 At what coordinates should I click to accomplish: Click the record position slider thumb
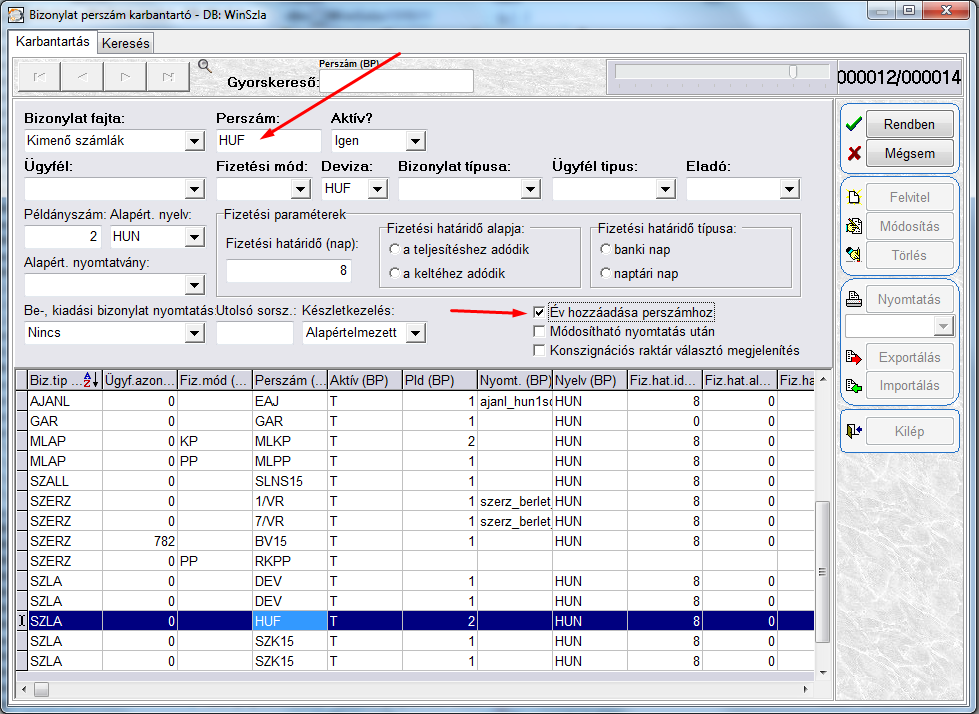(x=793, y=72)
